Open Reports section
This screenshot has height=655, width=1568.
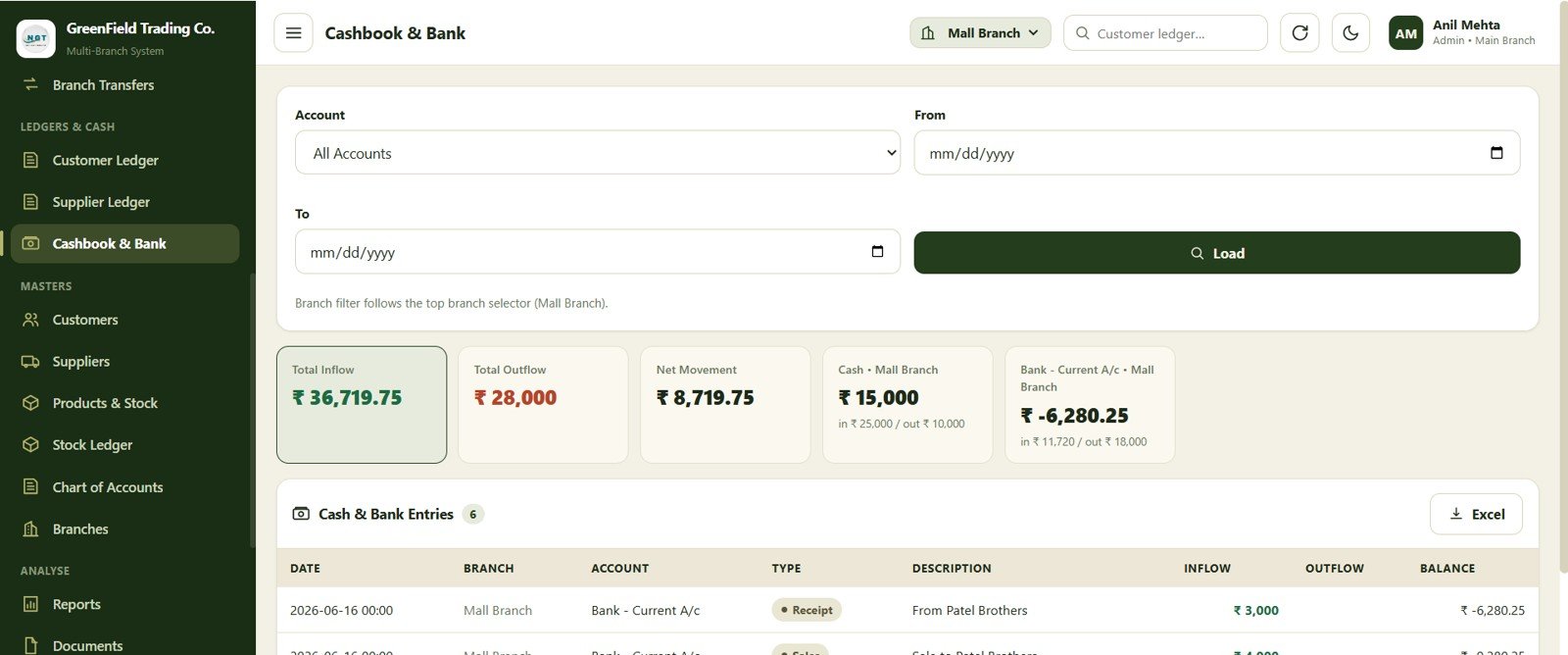[124, 604]
